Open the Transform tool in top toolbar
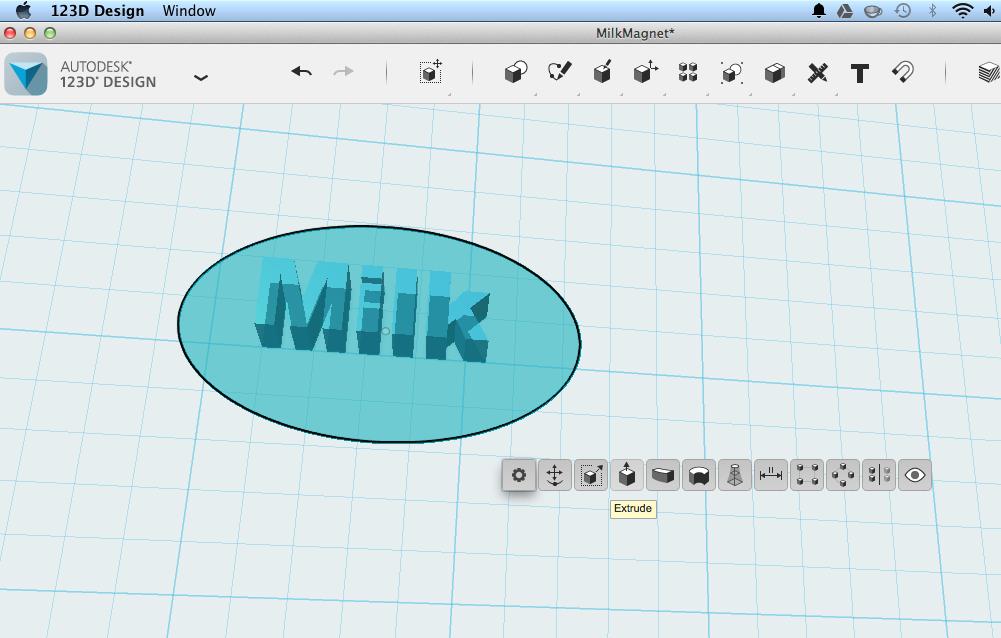Image resolution: width=1001 pixels, height=638 pixels. [x=431, y=72]
